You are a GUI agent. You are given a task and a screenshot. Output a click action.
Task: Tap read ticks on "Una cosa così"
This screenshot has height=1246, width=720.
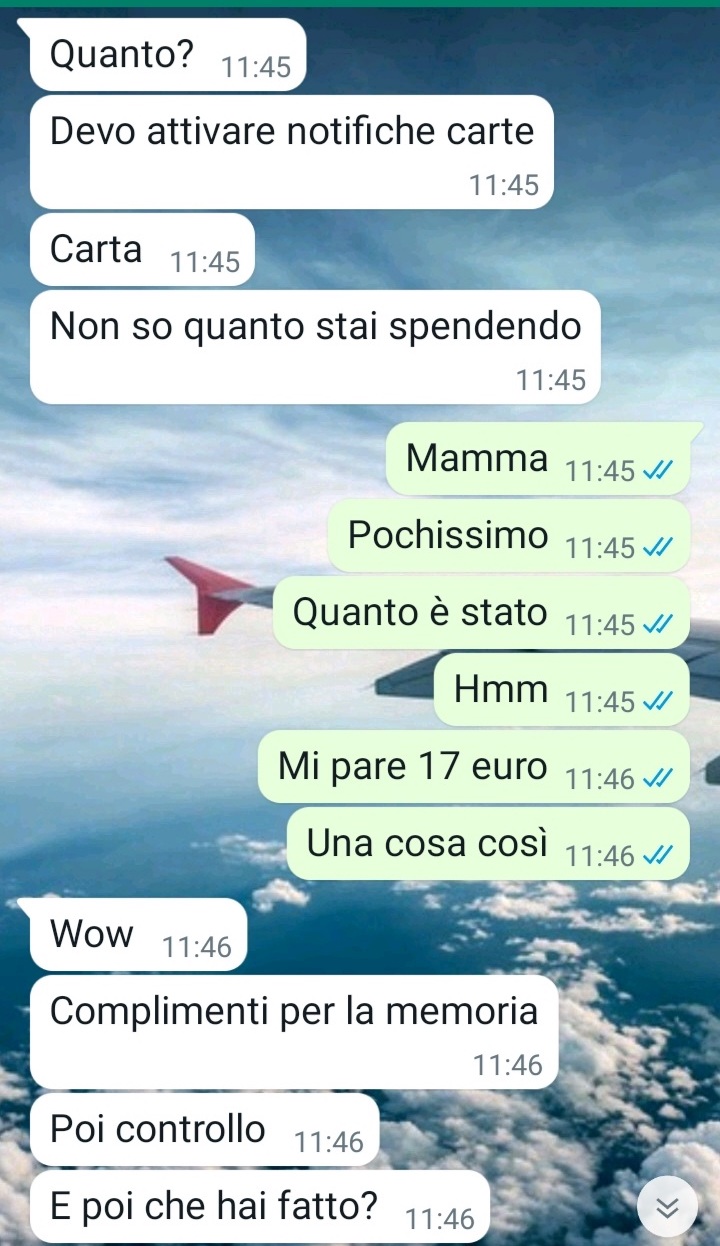pyautogui.click(x=658, y=856)
